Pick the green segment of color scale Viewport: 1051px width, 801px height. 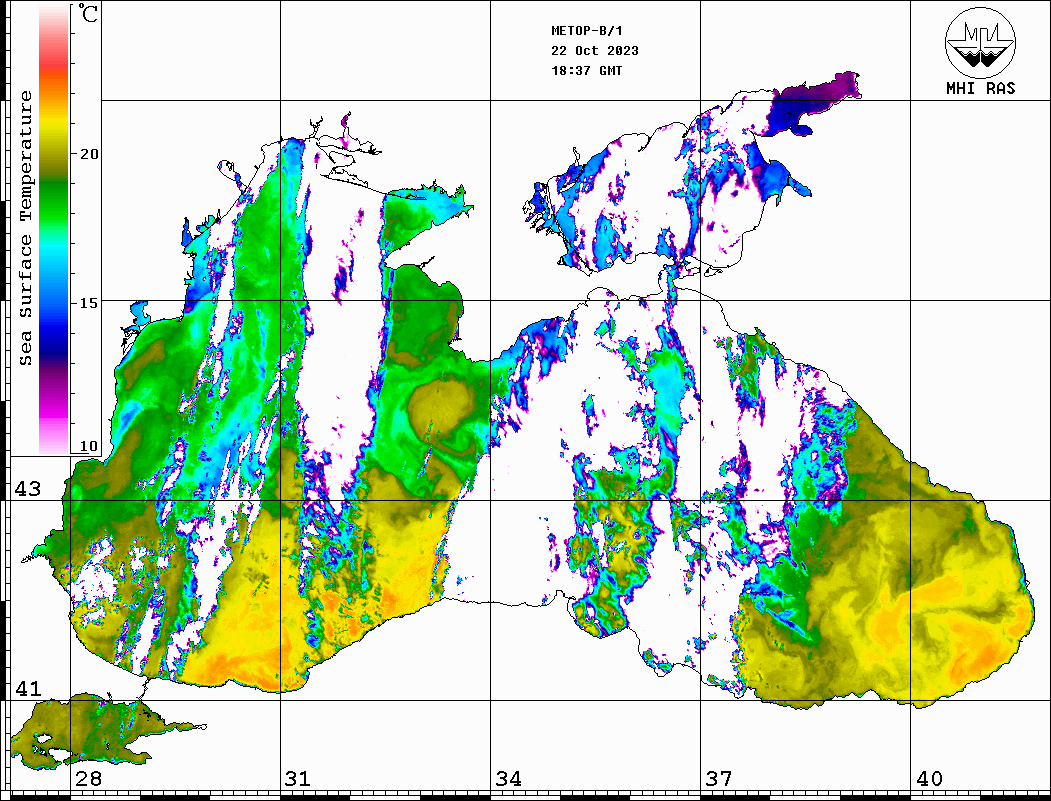tap(54, 204)
